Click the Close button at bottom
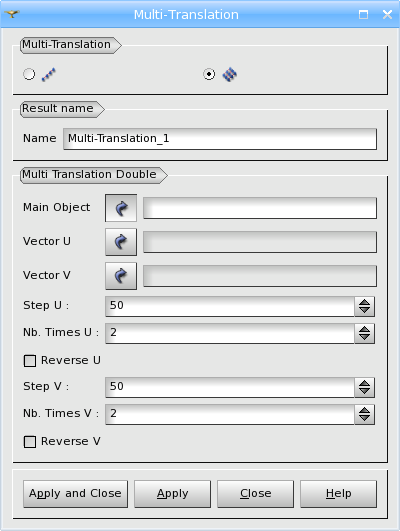Viewport: 400px width, 531px height. (x=255, y=494)
